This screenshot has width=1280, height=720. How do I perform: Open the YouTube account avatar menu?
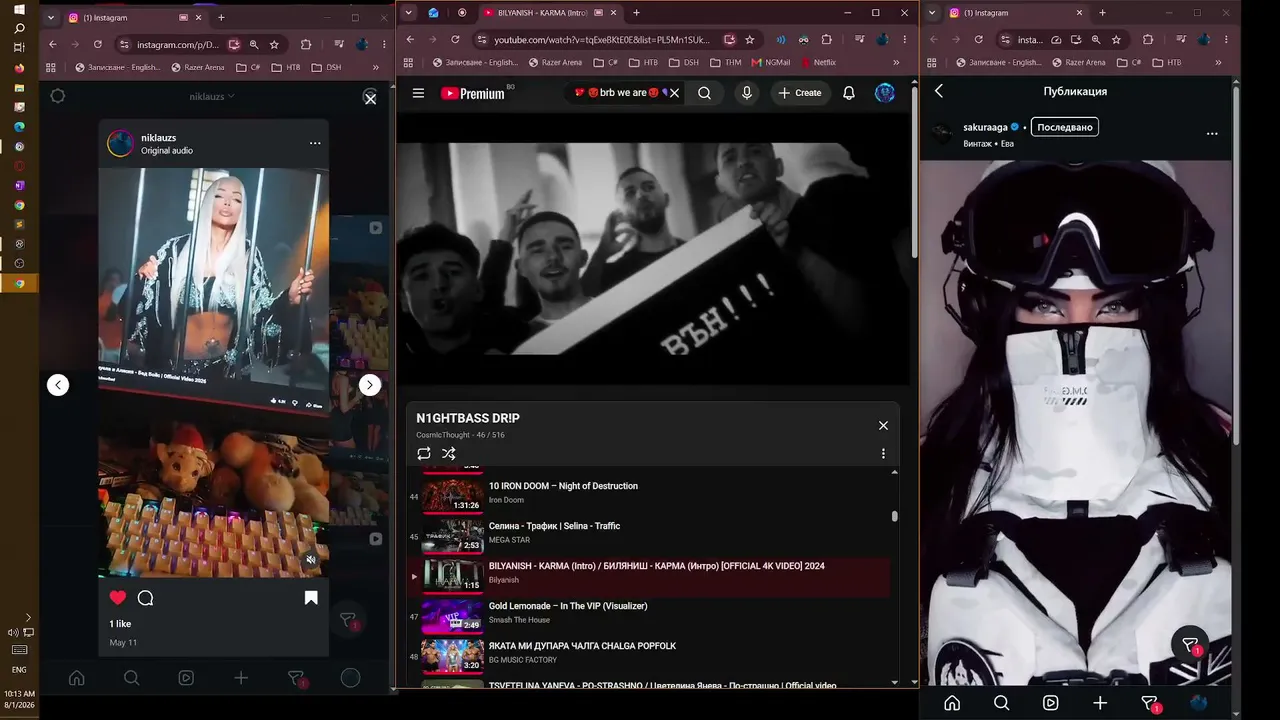[885, 93]
